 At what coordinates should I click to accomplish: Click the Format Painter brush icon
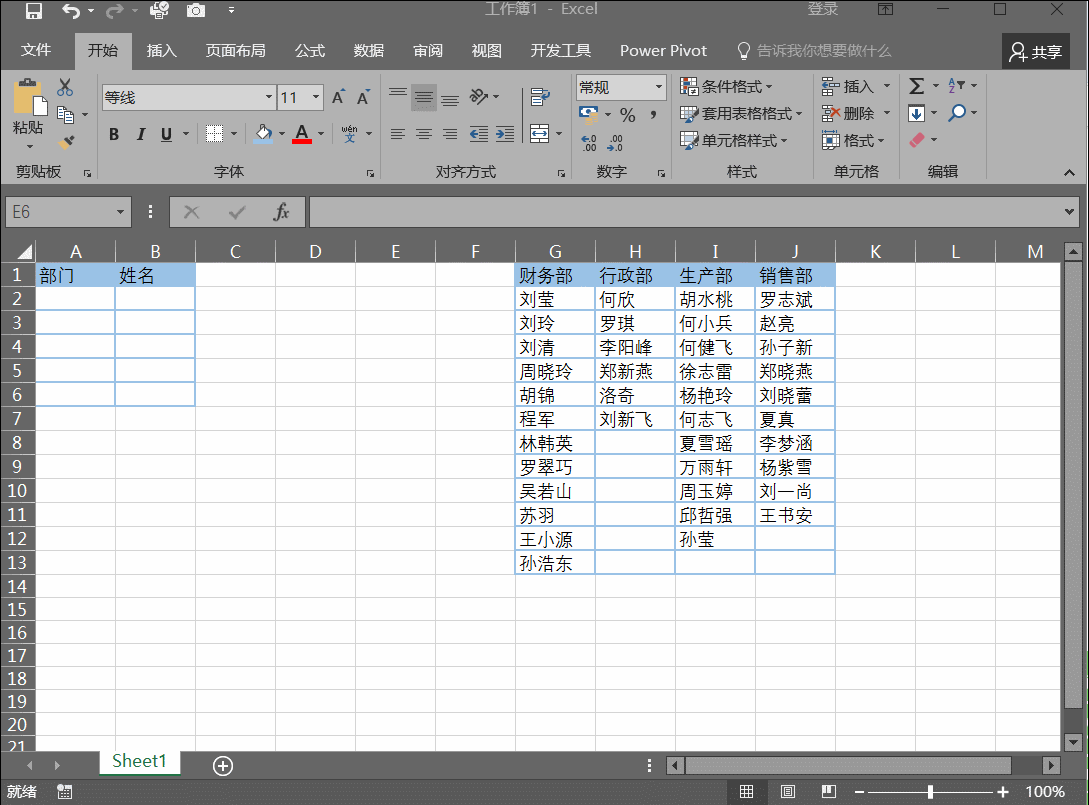(x=66, y=143)
